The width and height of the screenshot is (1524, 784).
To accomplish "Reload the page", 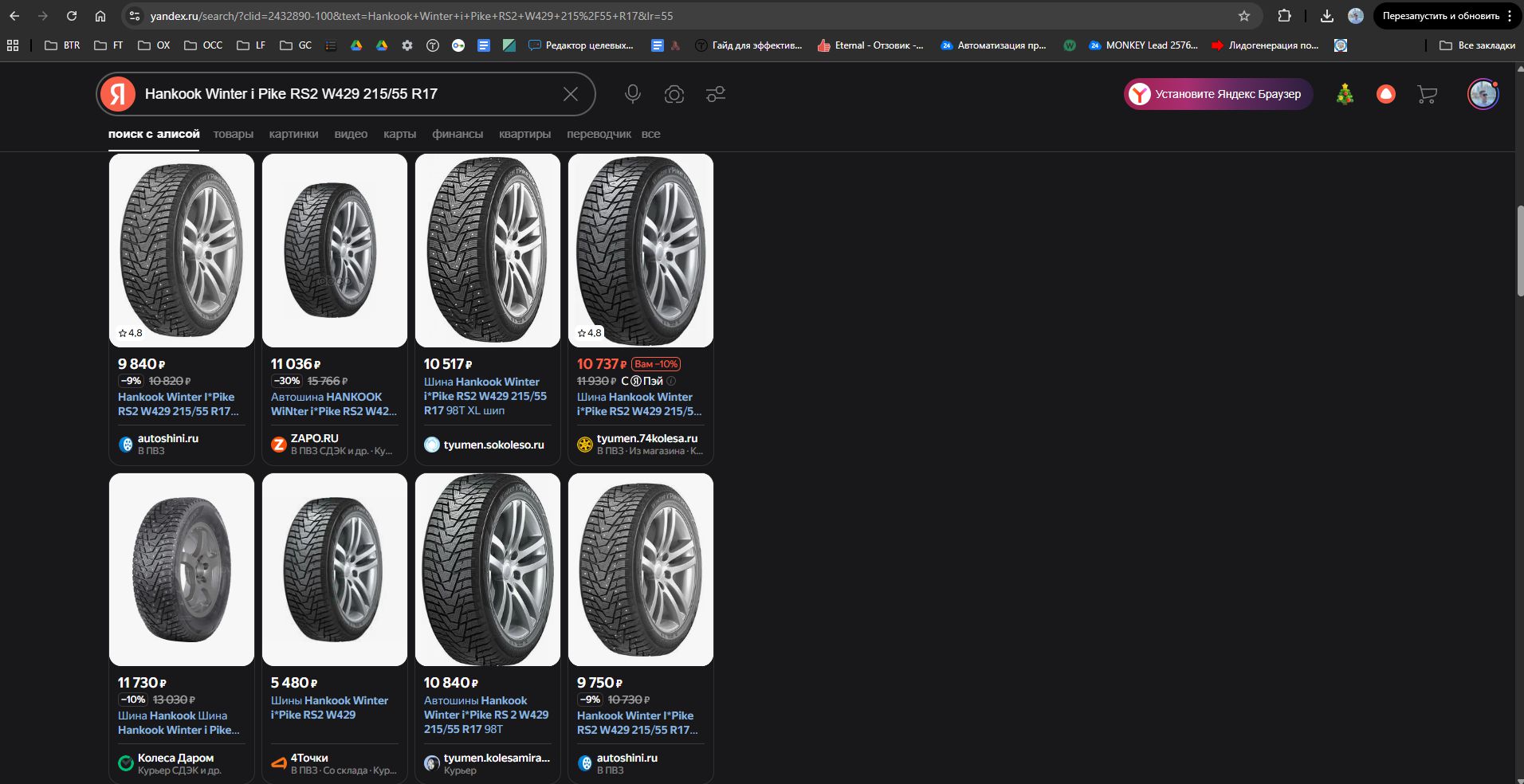I will 72,16.
